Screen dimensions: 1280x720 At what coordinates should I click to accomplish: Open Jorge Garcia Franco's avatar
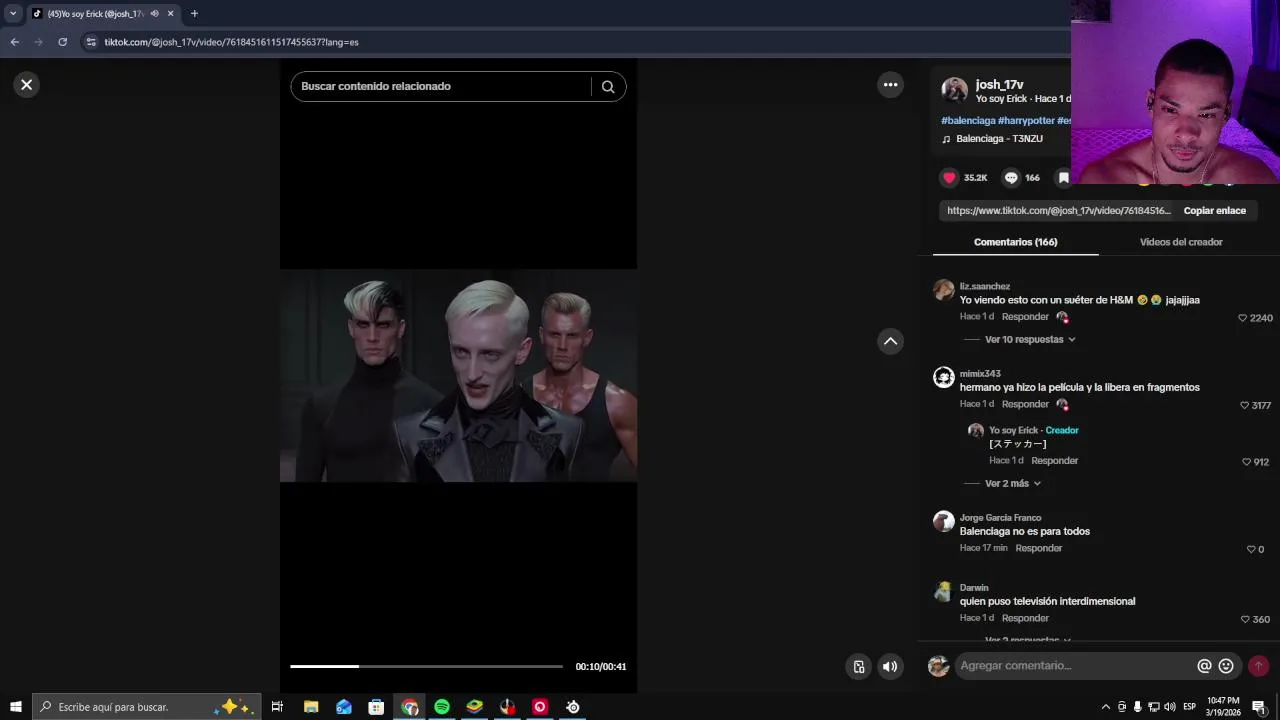coord(943,521)
